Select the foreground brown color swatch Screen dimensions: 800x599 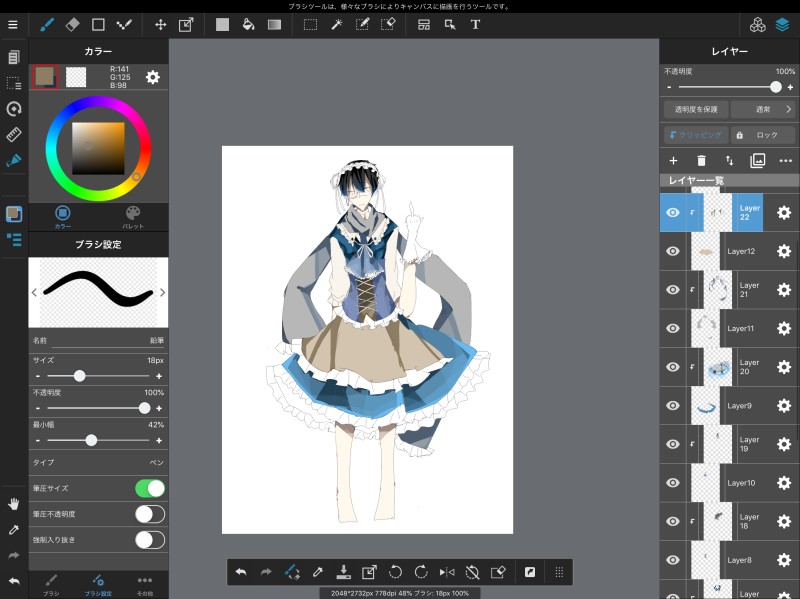pyautogui.click(x=44, y=77)
